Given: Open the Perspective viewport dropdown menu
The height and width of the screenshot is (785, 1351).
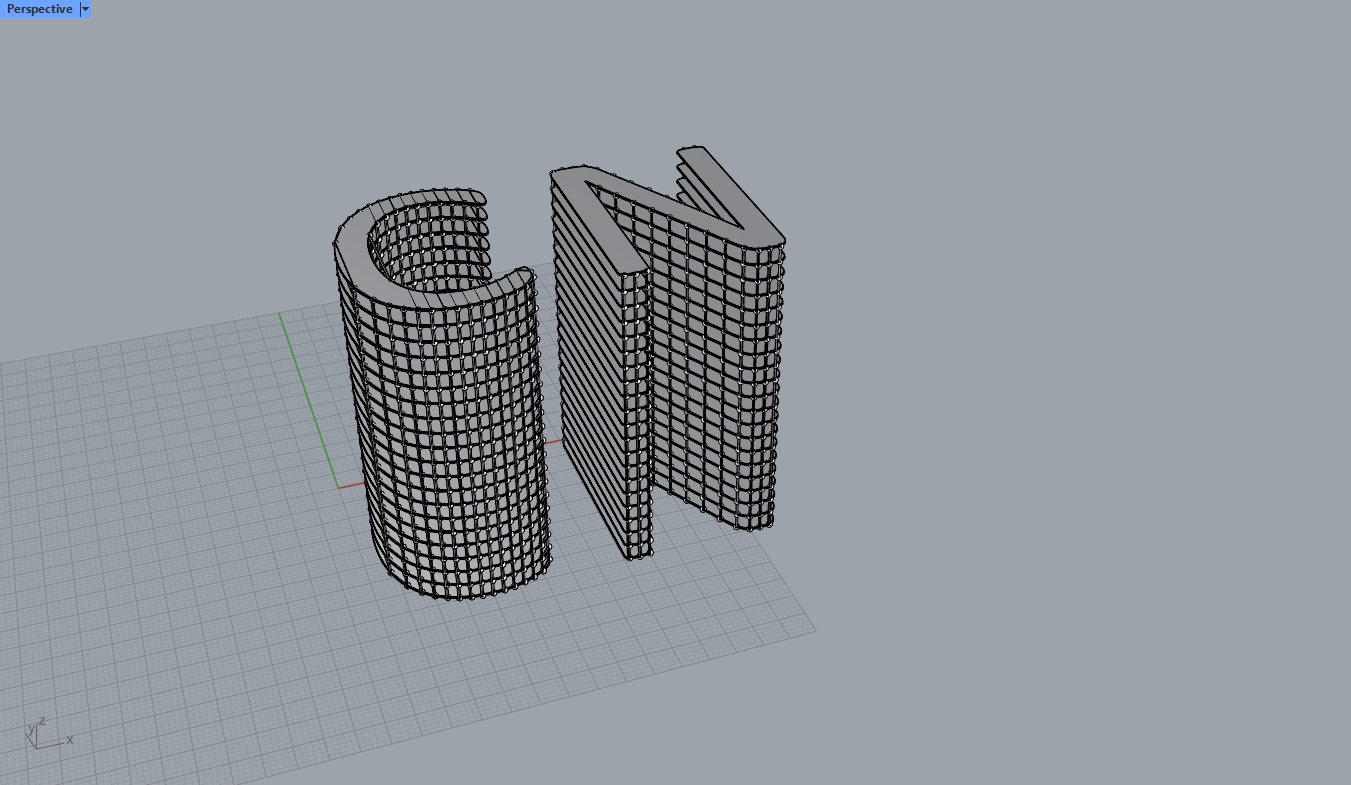Looking at the screenshot, I should [85, 9].
